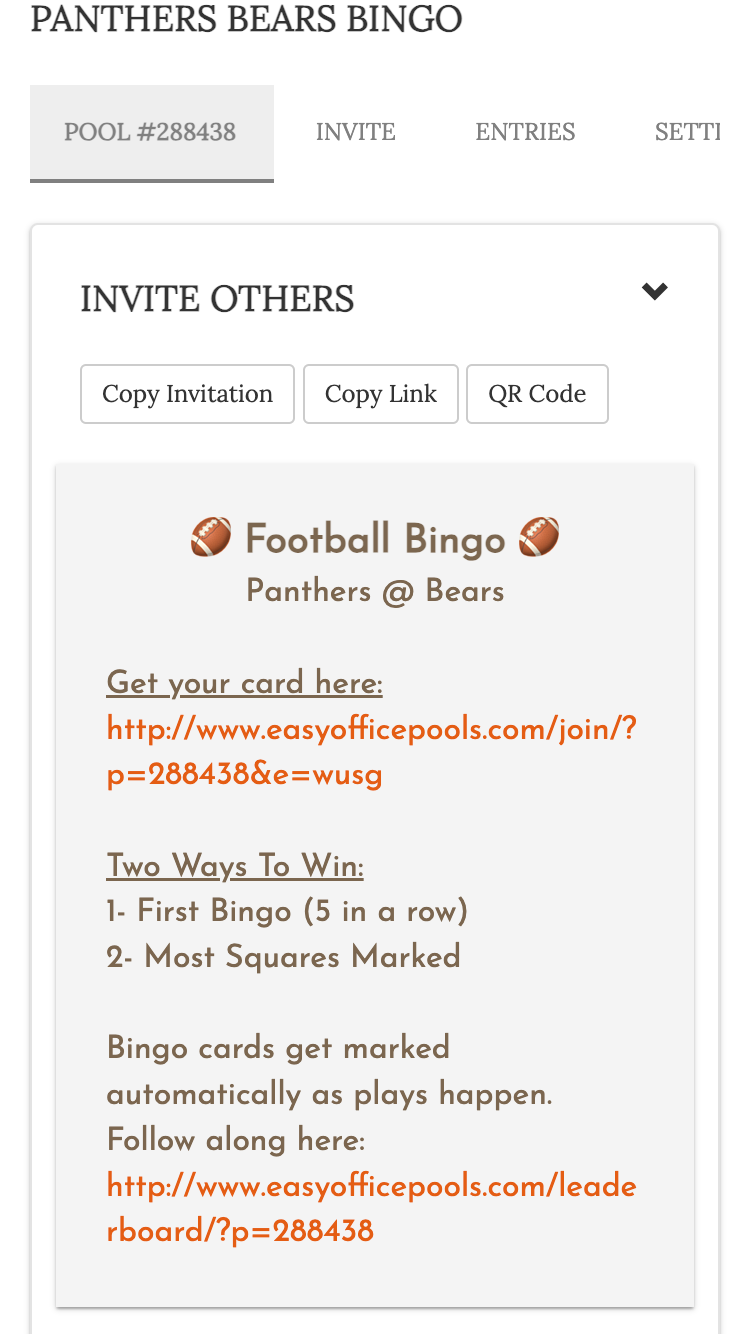Click the PANTHERS BEARS BINGO page title
750x1334 pixels.
[246, 19]
